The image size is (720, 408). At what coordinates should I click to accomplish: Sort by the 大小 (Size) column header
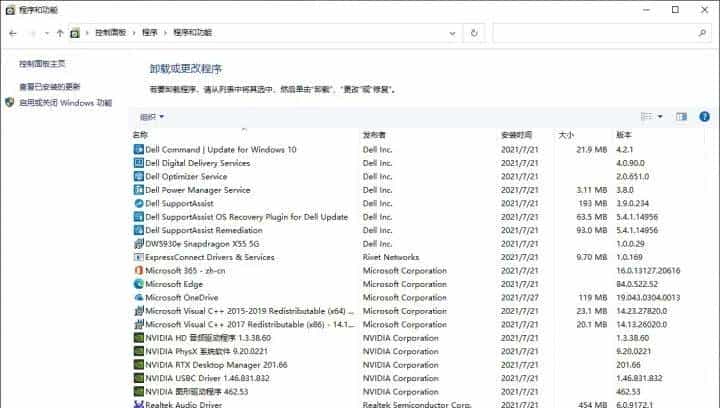(x=566, y=135)
